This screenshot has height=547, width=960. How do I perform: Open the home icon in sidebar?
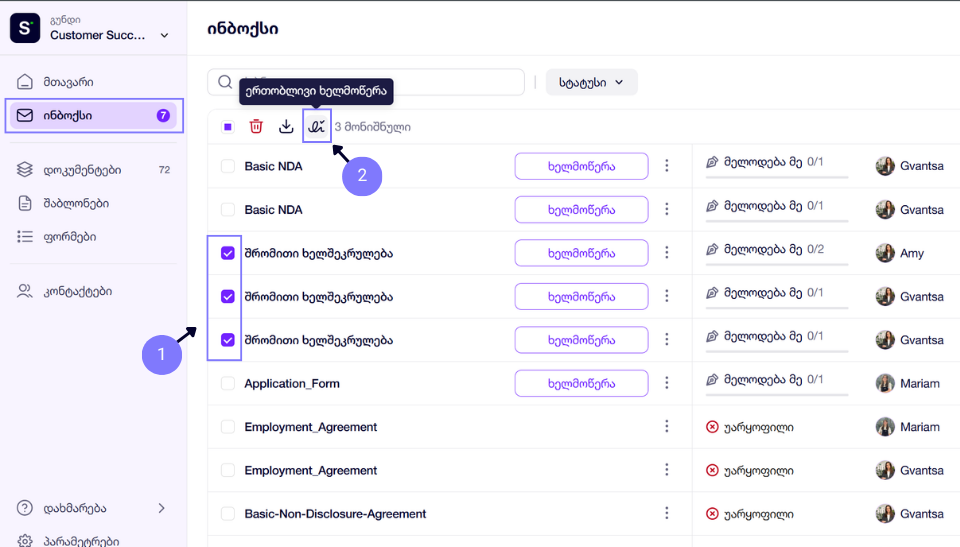pos(24,81)
